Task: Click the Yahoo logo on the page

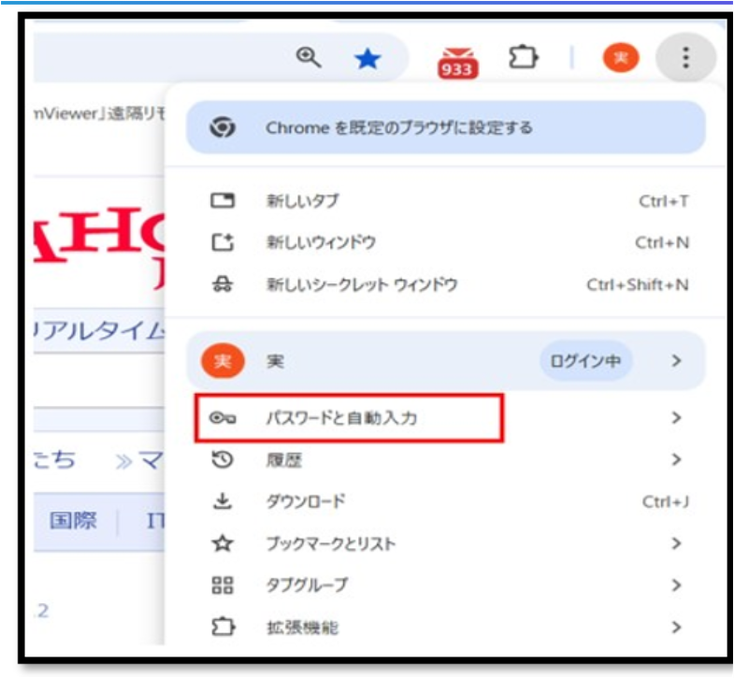Action: pos(99,247)
